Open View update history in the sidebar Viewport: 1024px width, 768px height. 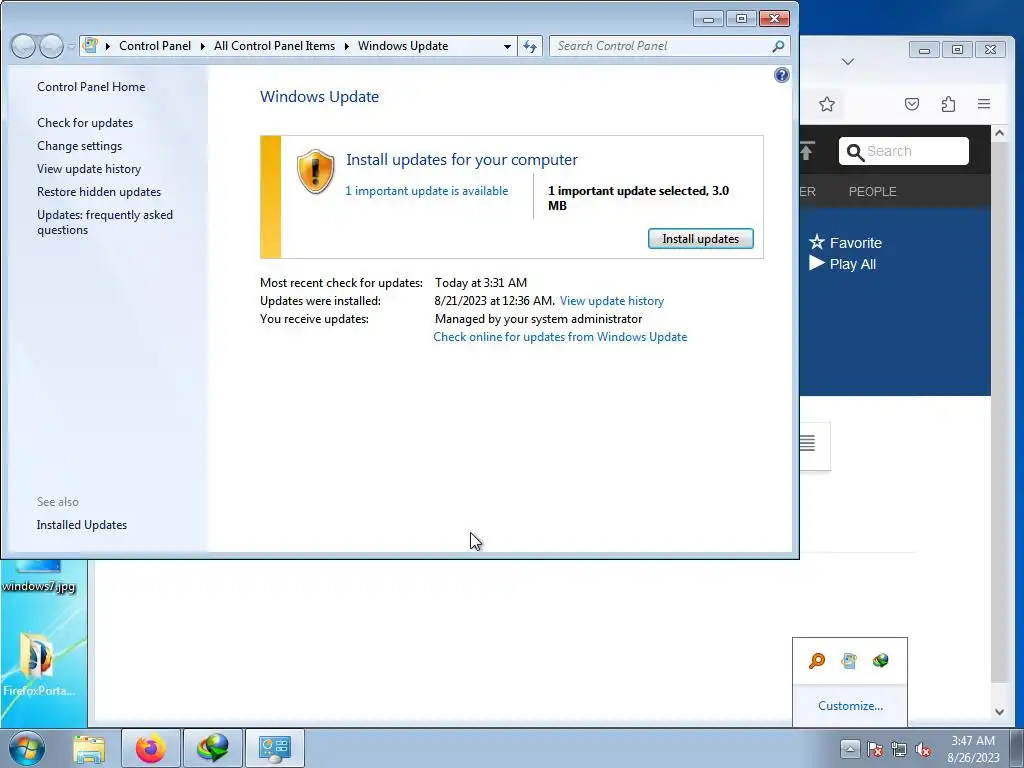coord(89,168)
